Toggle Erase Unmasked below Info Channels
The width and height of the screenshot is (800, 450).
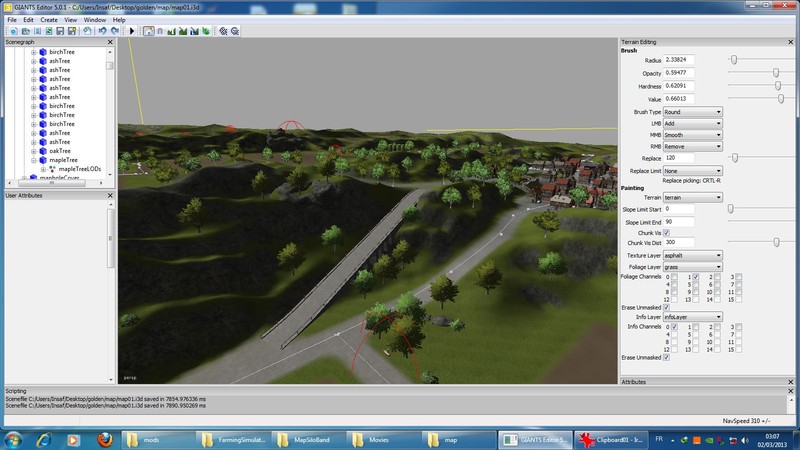tap(666, 358)
